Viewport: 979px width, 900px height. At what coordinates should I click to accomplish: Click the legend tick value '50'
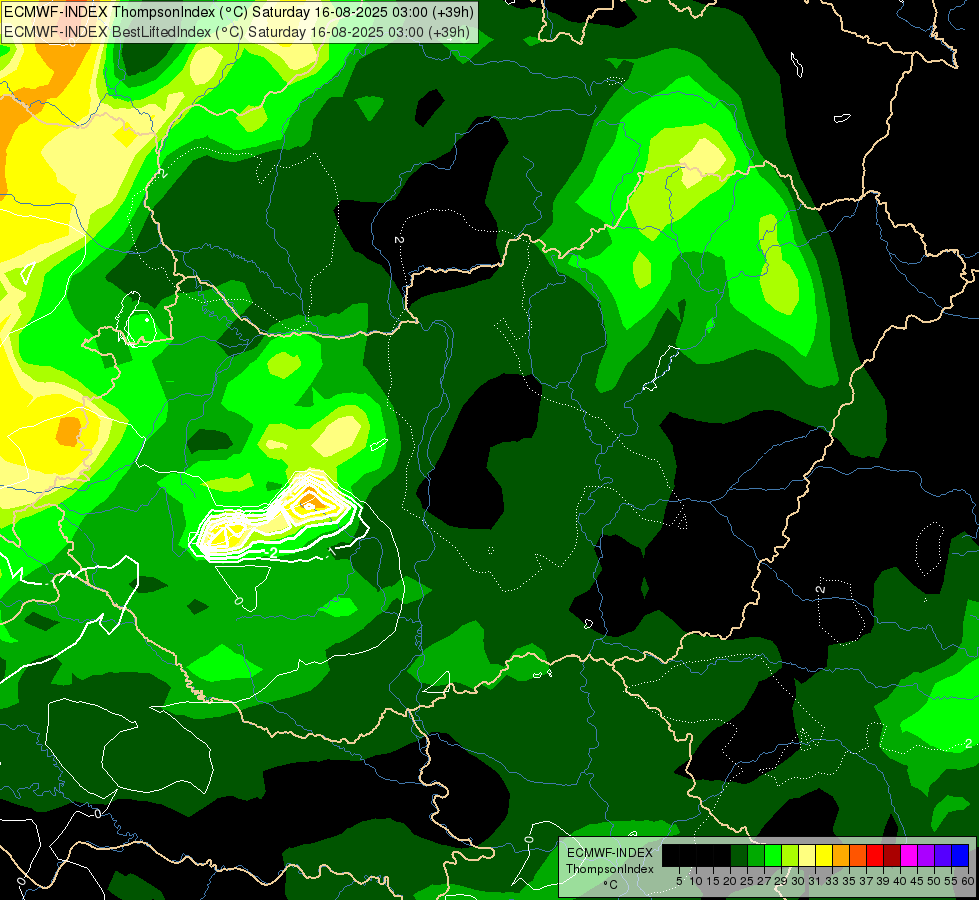point(934,881)
